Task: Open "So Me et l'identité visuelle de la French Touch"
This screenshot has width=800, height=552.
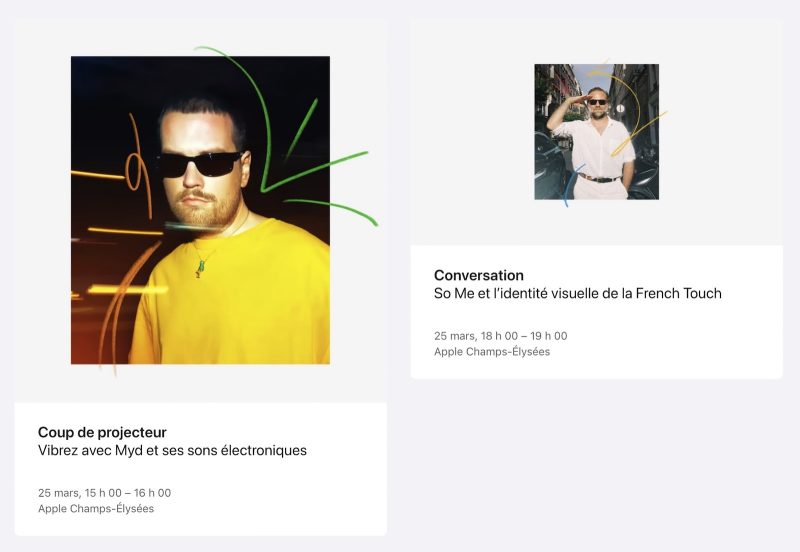Action: (578, 293)
